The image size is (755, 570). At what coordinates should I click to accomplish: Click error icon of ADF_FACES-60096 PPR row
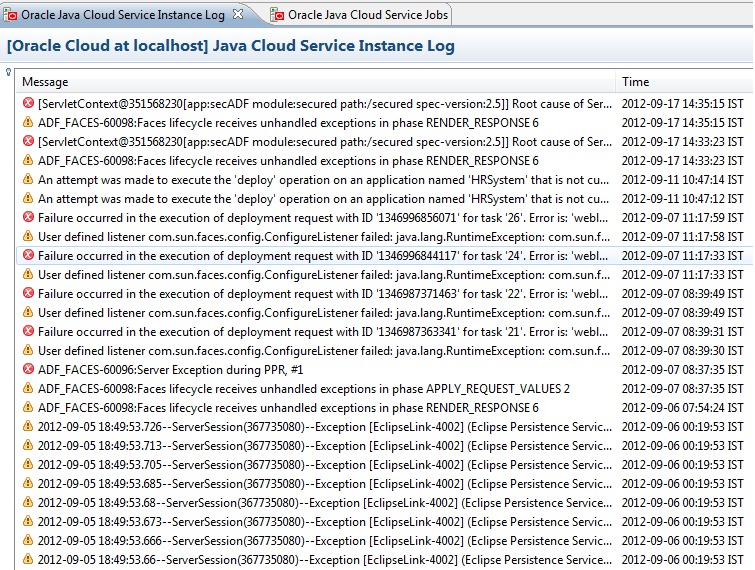[x=28, y=369]
